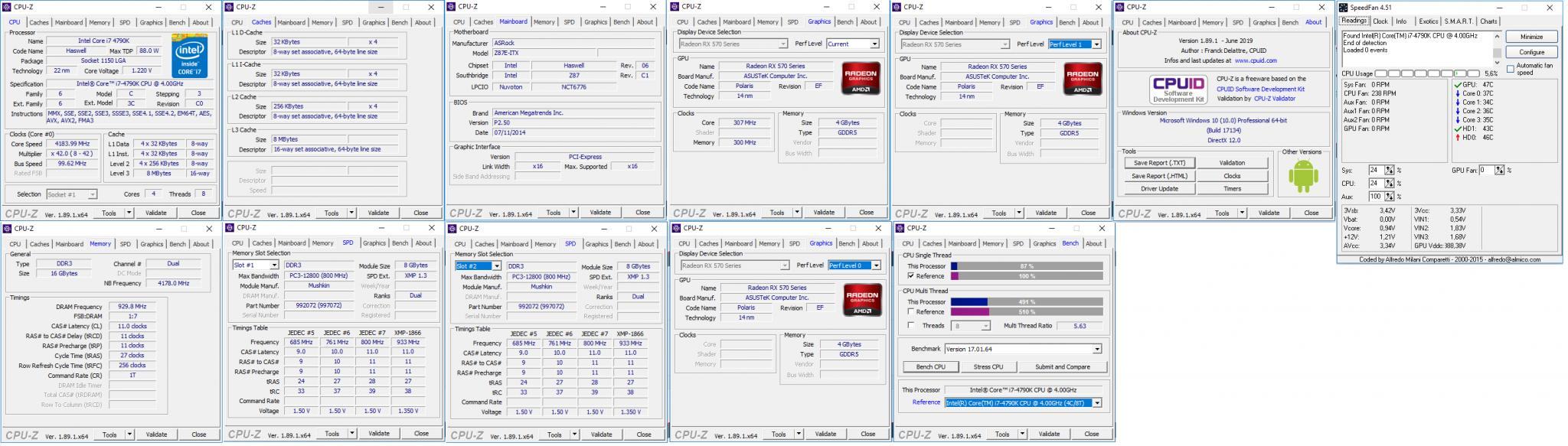Open the Charts tab in SpeedFan
Viewport: 1568px width, 446px height.
coord(1488,21)
